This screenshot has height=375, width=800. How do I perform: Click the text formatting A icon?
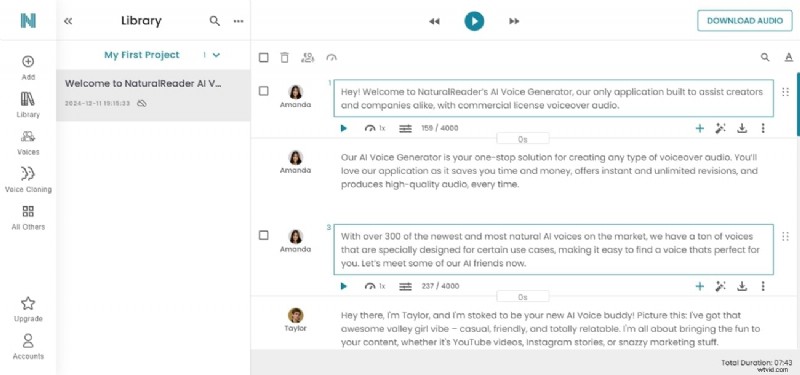point(789,57)
